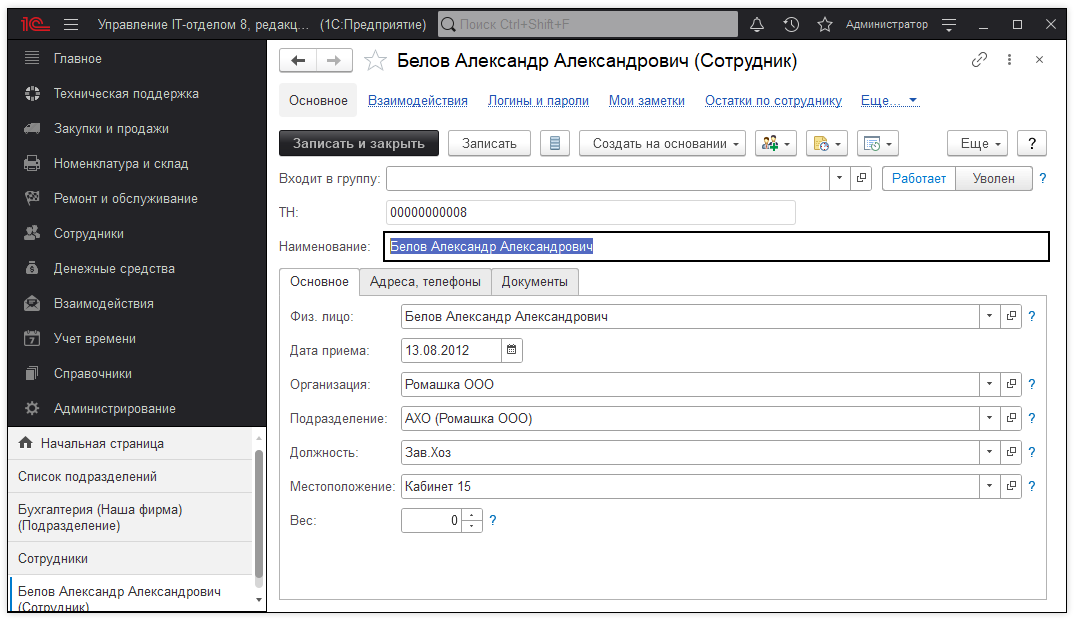
Task: Go back using the left arrow
Action: click(x=297, y=61)
